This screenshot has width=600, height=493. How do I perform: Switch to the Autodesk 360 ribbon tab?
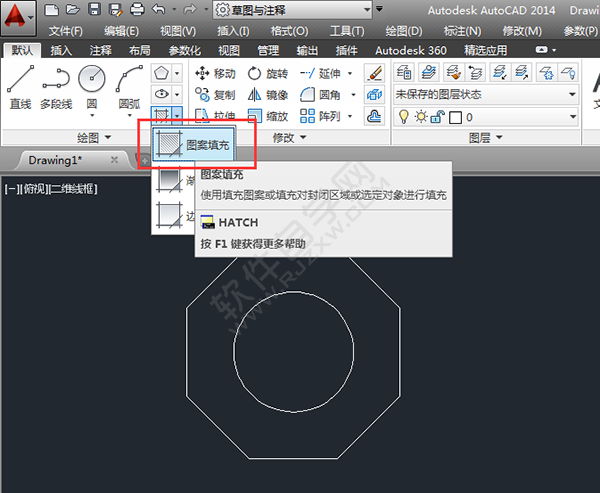[x=411, y=50]
